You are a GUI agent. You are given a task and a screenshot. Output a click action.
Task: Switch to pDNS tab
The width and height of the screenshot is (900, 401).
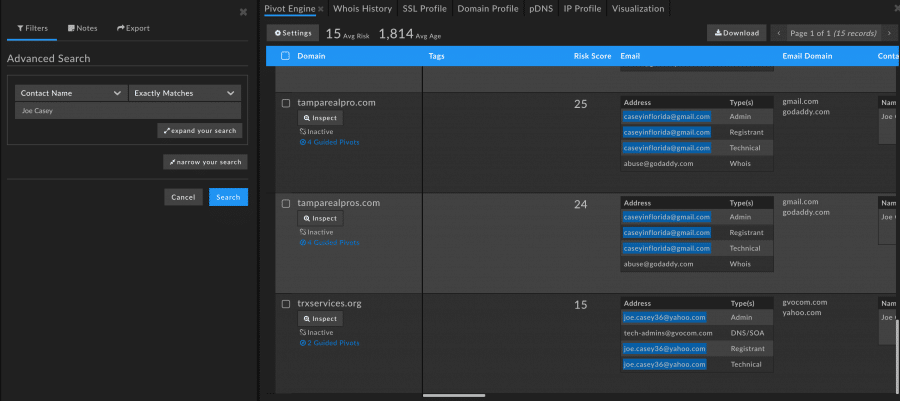point(541,9)
